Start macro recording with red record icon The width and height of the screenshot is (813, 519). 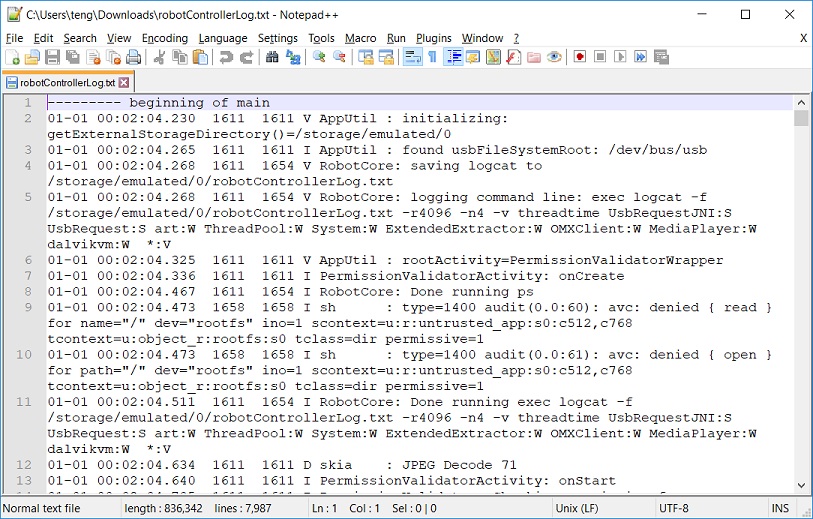(579, 57)
